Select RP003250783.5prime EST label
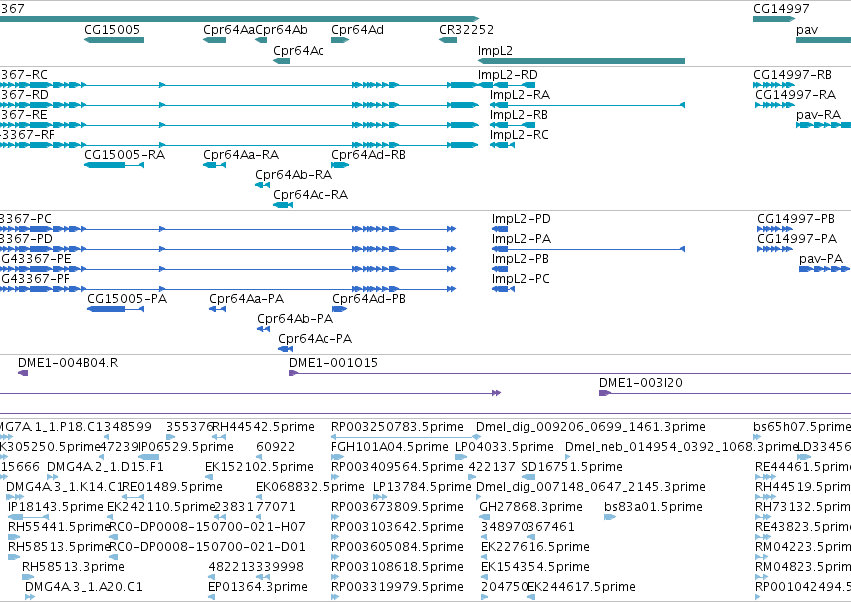Image resolution: width=851 pixels, height=602 pixels. tap(397, 427)
